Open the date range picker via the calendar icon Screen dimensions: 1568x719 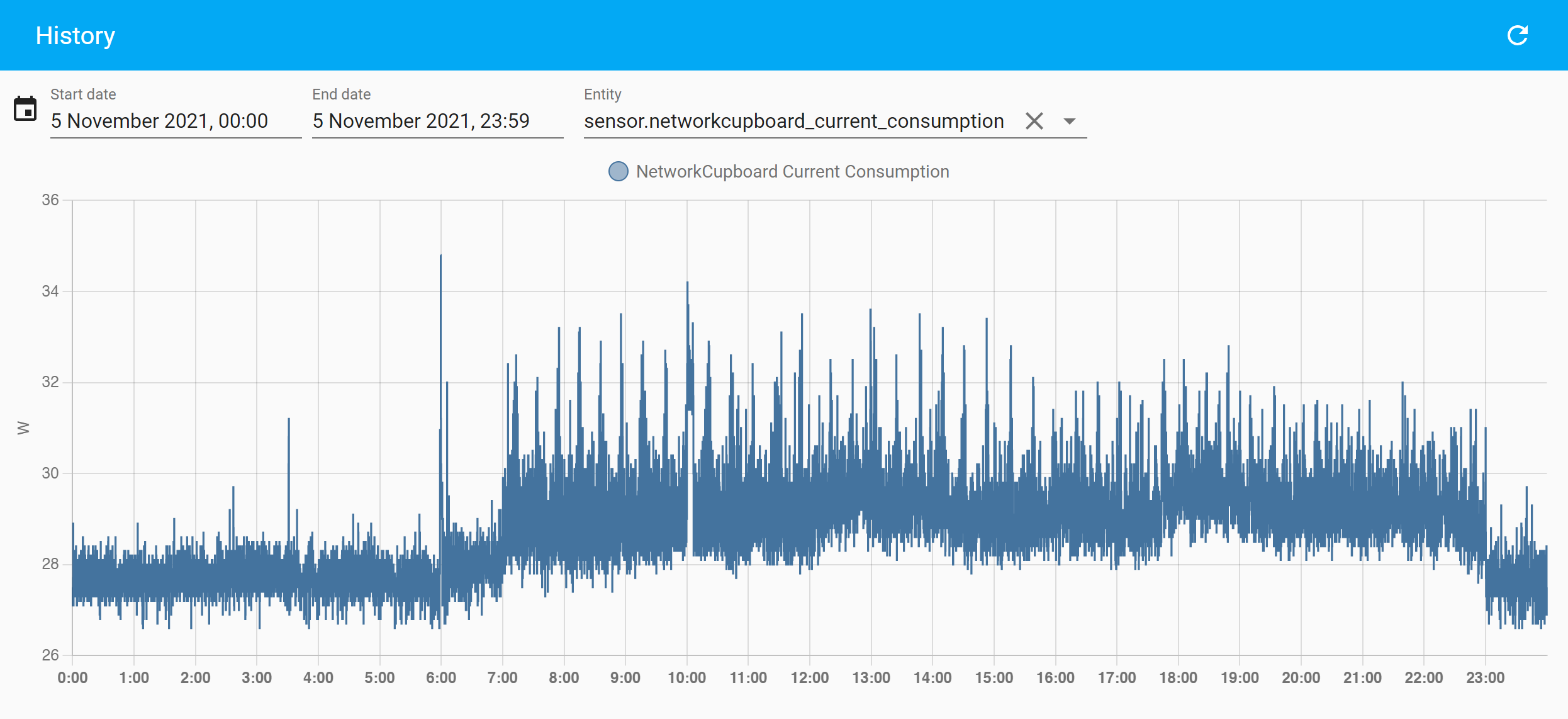[x=25, y=108]
